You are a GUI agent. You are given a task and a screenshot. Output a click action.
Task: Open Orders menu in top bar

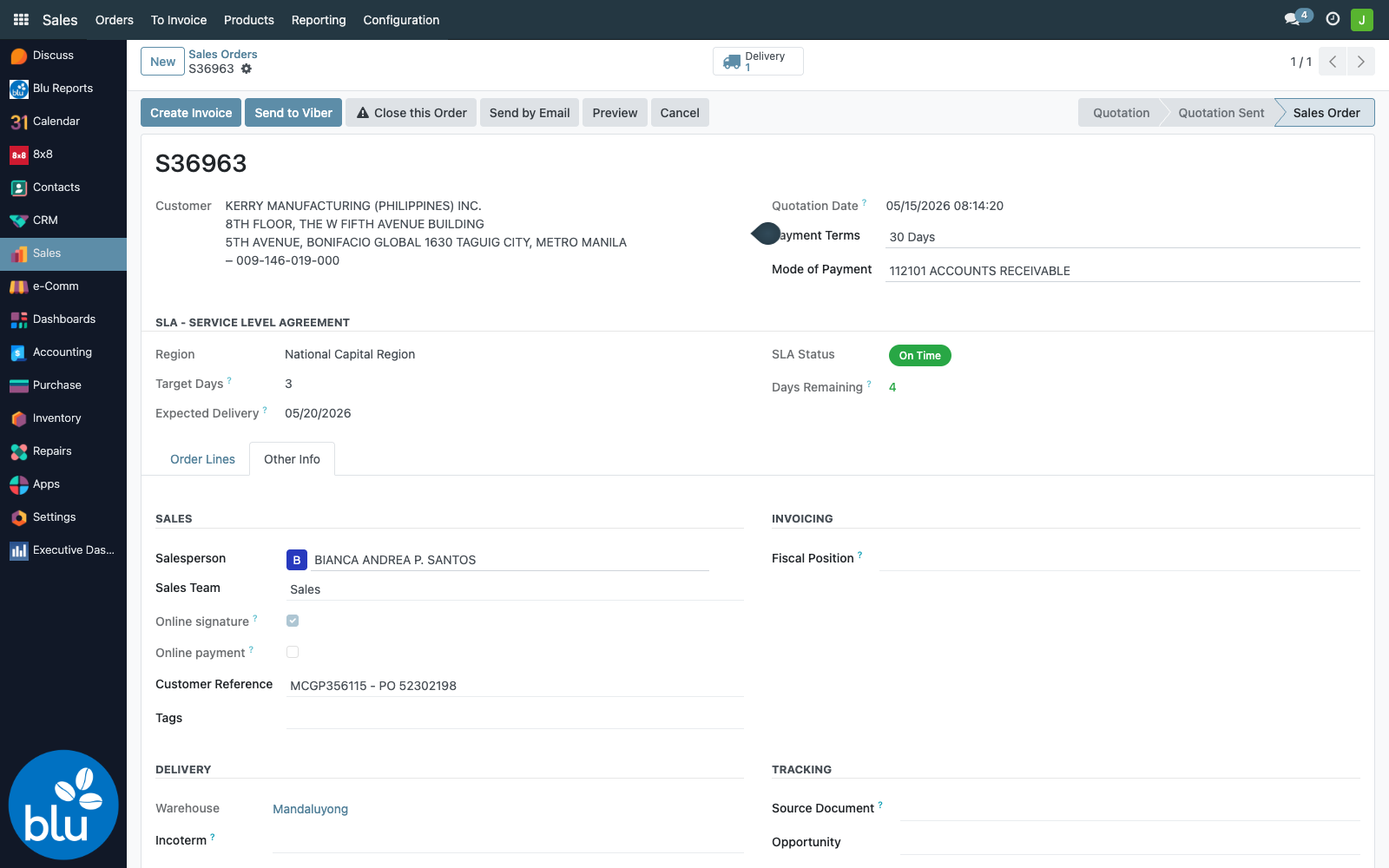pos(115,20)
